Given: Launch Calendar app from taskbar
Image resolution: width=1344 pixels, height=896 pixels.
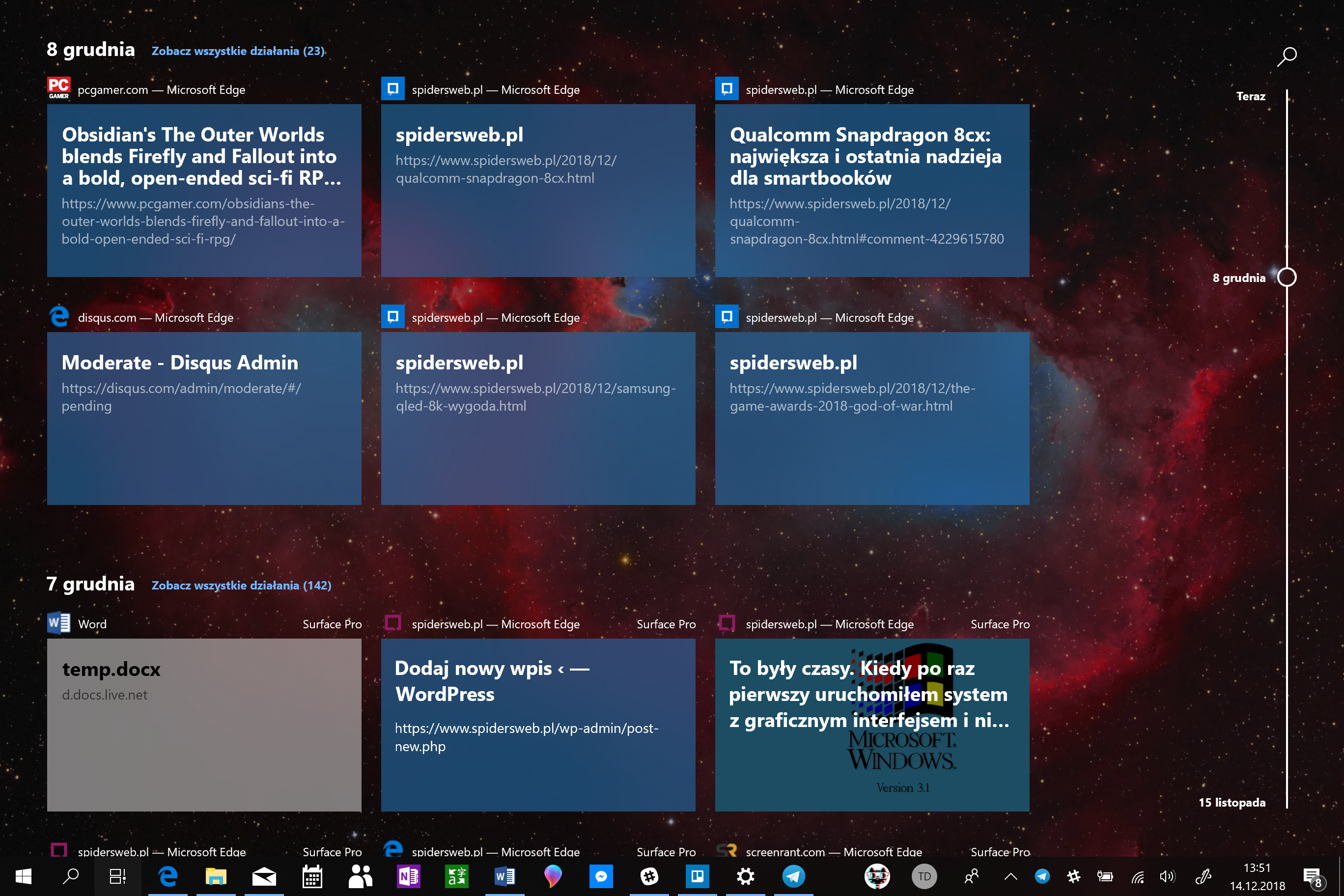Looking at the screenshot, I should [x=312, y=876].
